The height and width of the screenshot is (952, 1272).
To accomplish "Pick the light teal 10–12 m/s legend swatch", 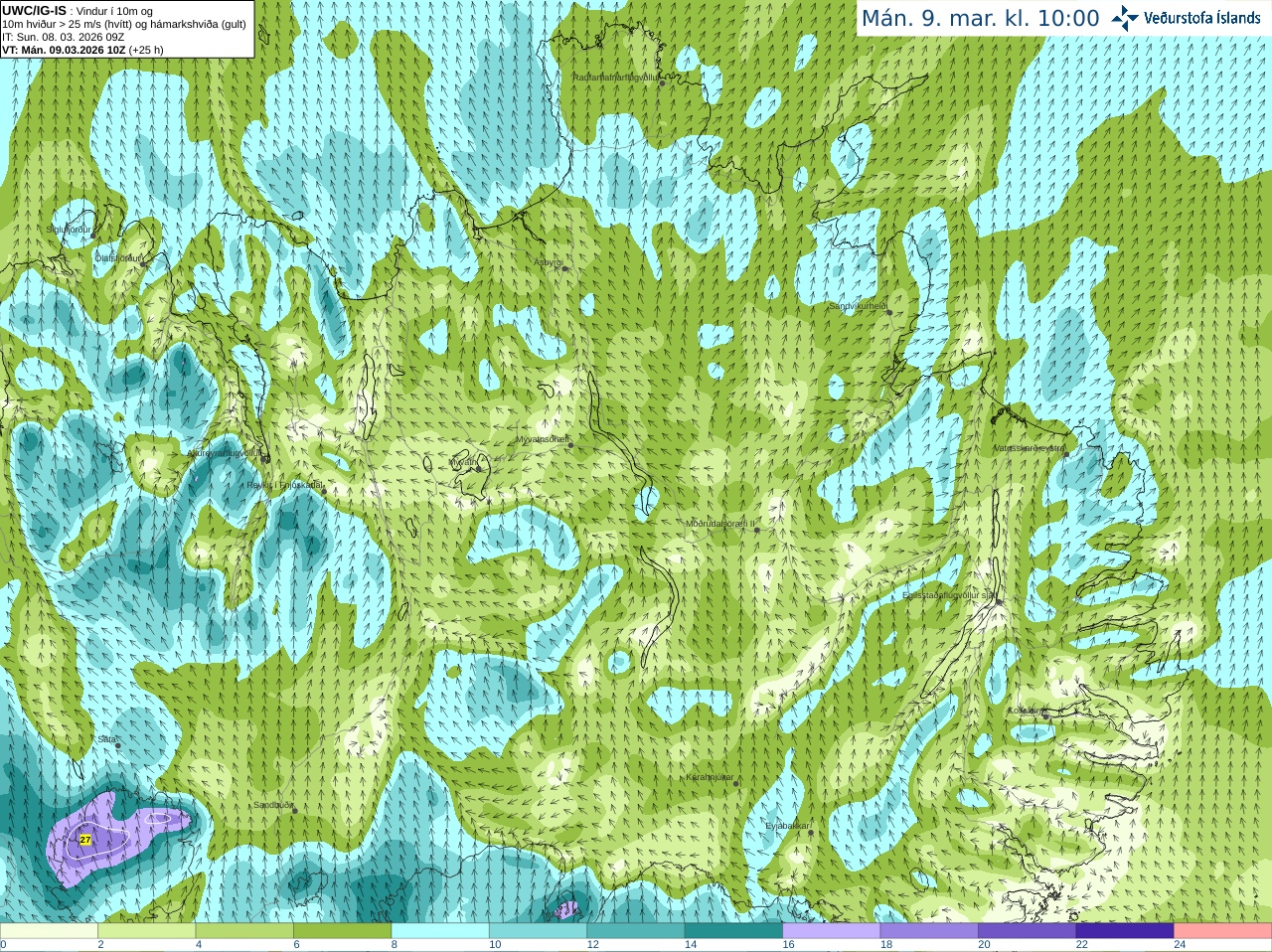I will pos(539,931).
